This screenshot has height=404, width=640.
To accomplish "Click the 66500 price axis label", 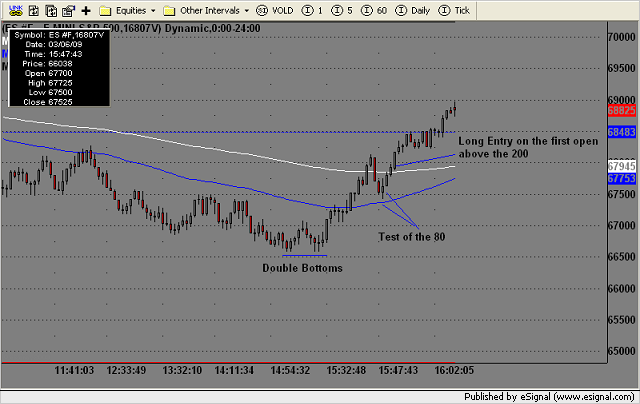I will [622, 257].
